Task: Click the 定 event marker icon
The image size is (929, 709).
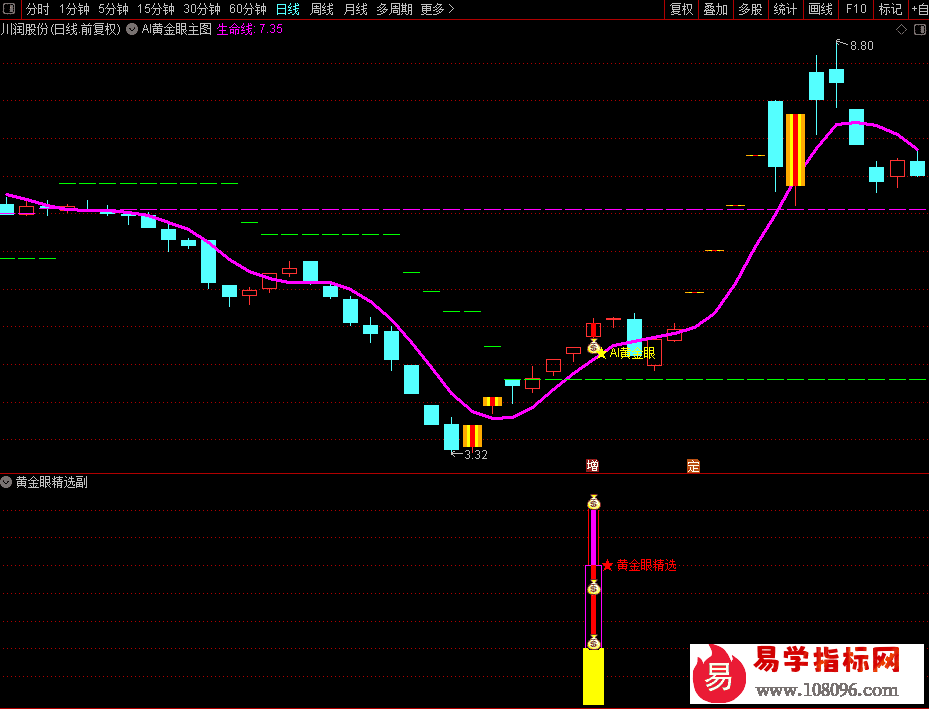Action: 693,466
